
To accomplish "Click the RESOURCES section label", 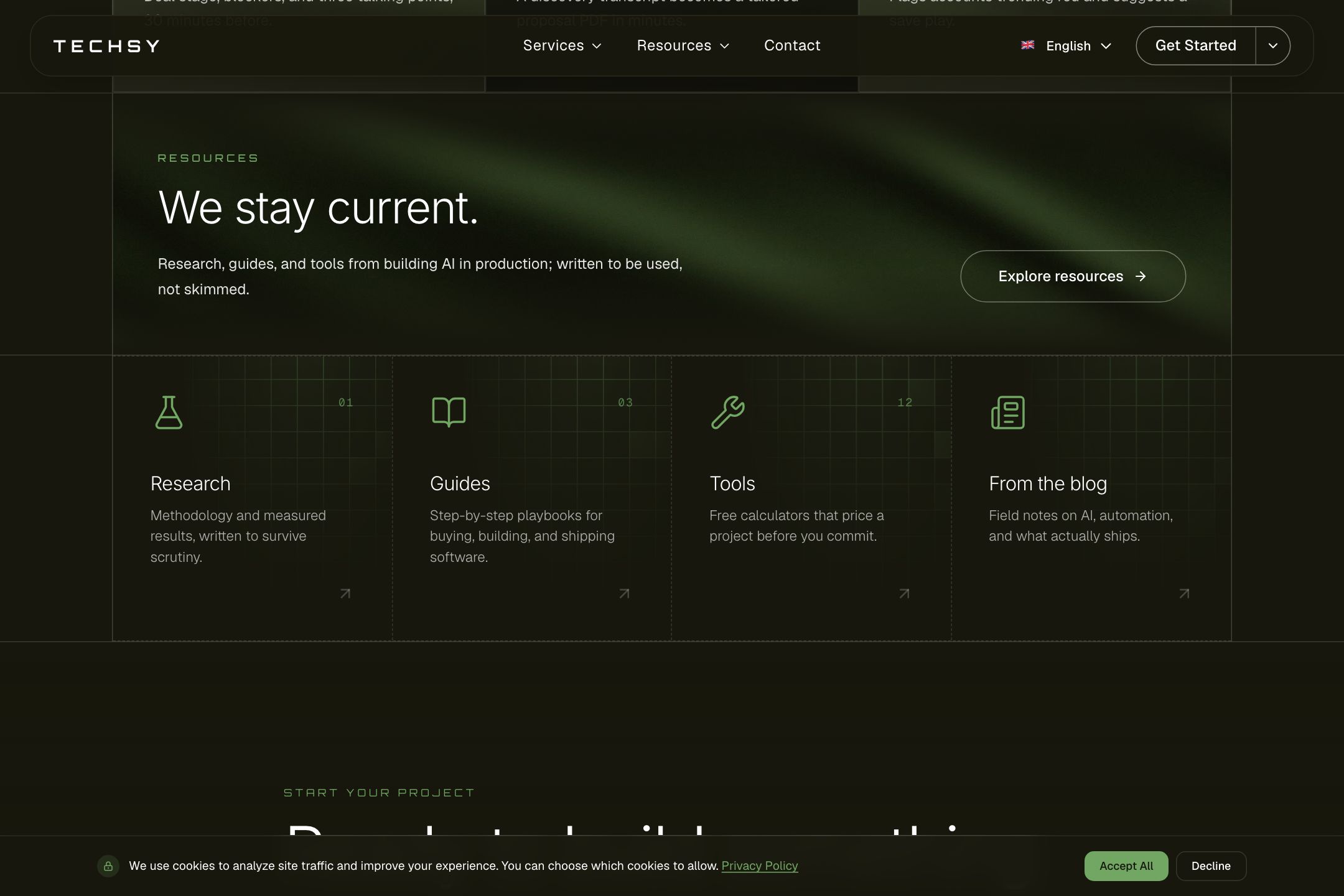I will click(x=208, y=158).
